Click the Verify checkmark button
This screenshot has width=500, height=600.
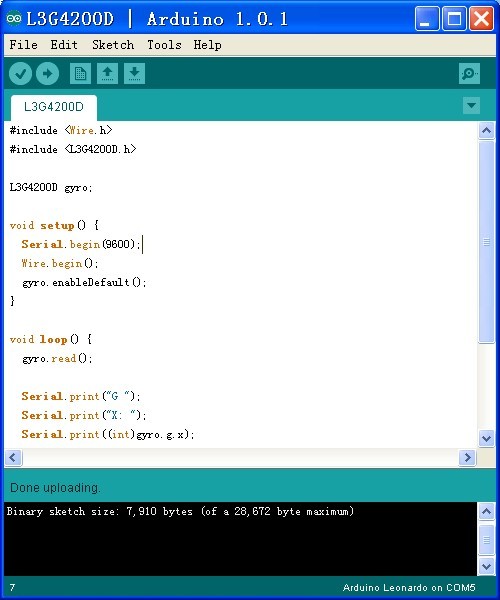[20, 73]
